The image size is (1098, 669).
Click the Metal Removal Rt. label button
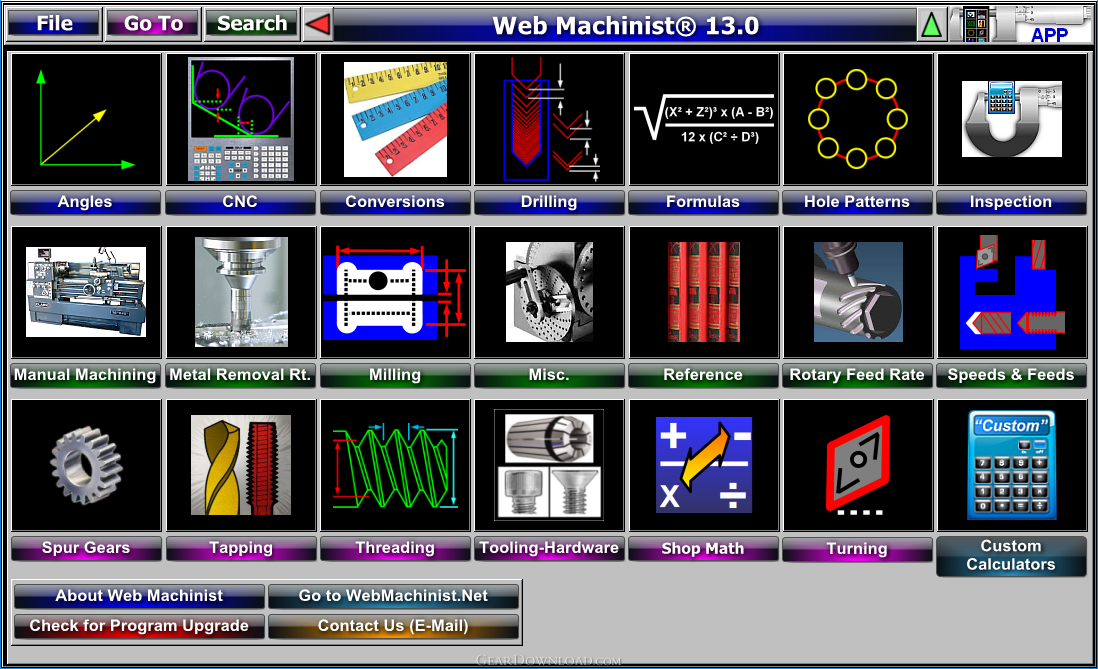240,375
